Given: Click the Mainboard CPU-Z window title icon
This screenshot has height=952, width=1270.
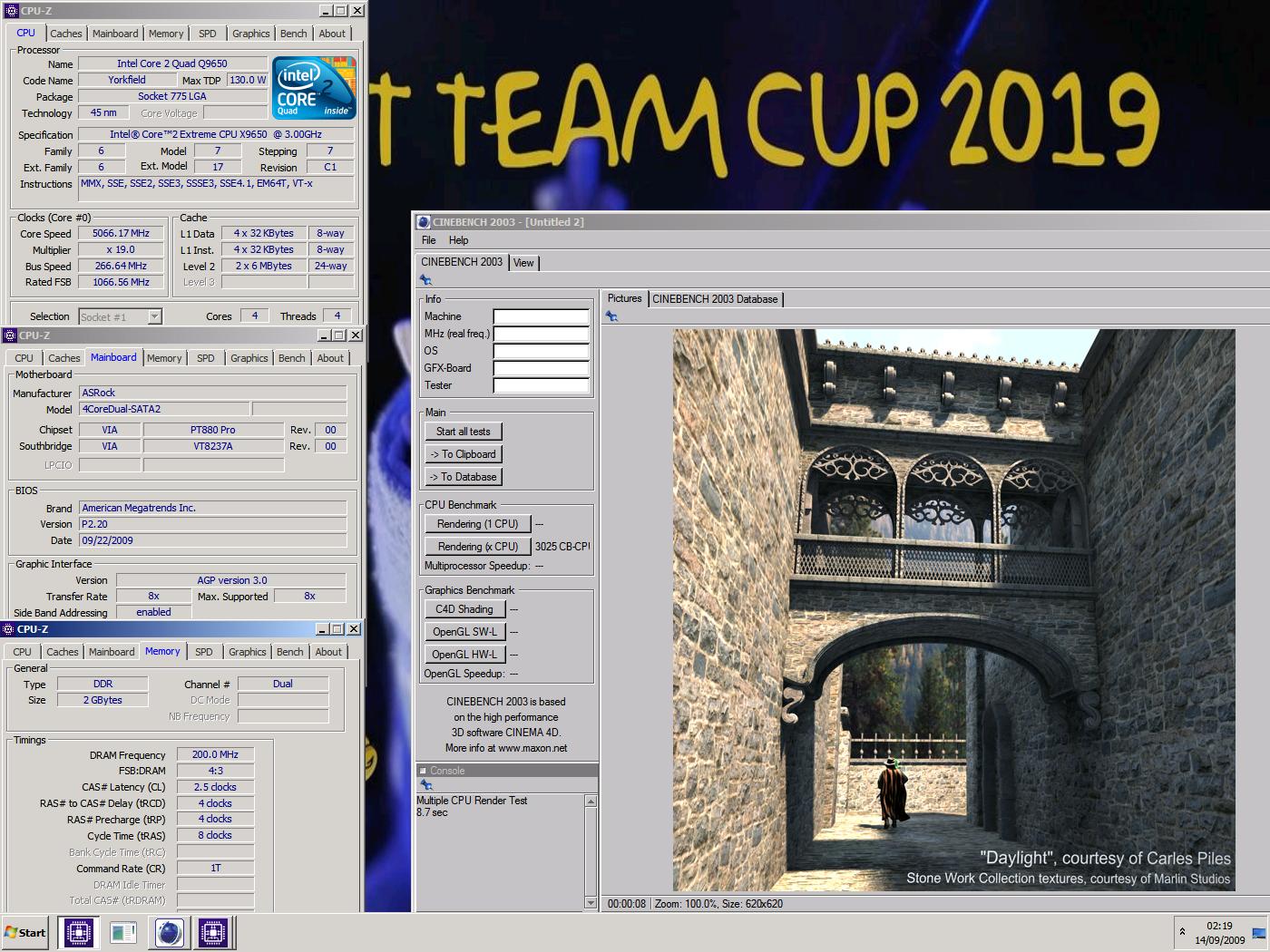Looking at the screenshot, I should [x=10, y=335].
